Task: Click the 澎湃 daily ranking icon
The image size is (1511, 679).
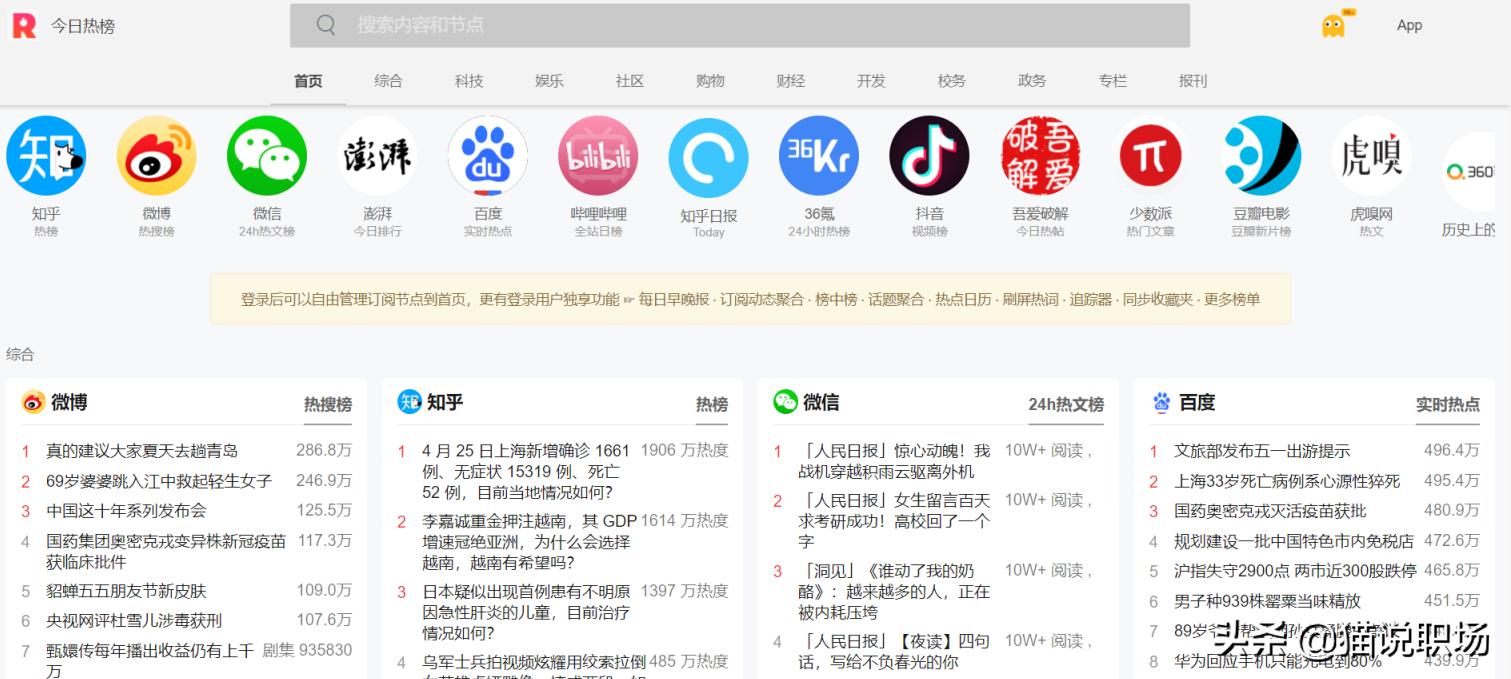Action: [x=377, y=155]
